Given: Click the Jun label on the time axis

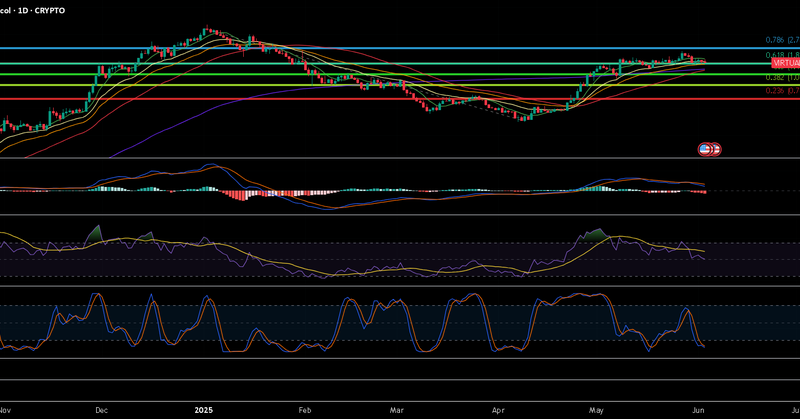Looking at the screenshot, I should pos(698,410).
